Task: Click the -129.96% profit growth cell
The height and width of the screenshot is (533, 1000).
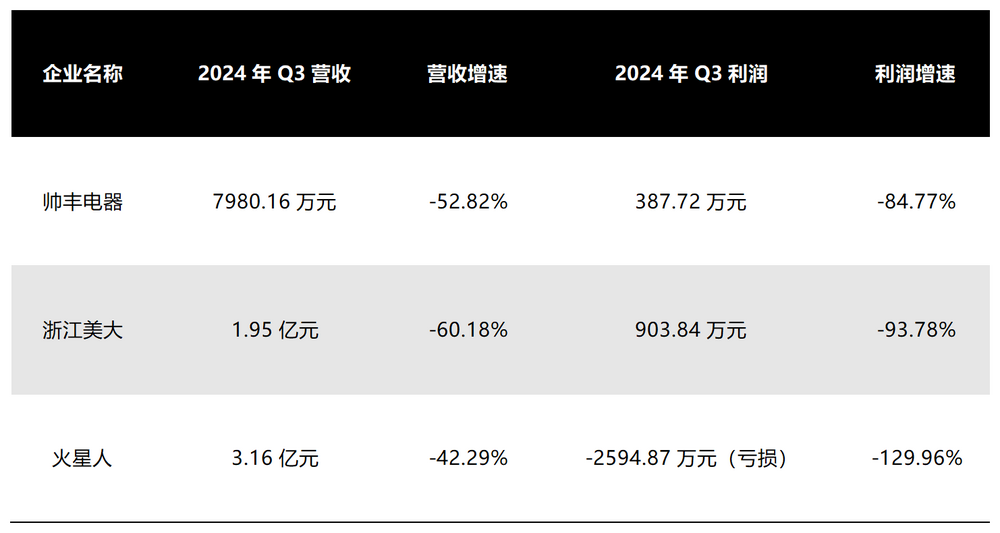Action: [916, 458]
